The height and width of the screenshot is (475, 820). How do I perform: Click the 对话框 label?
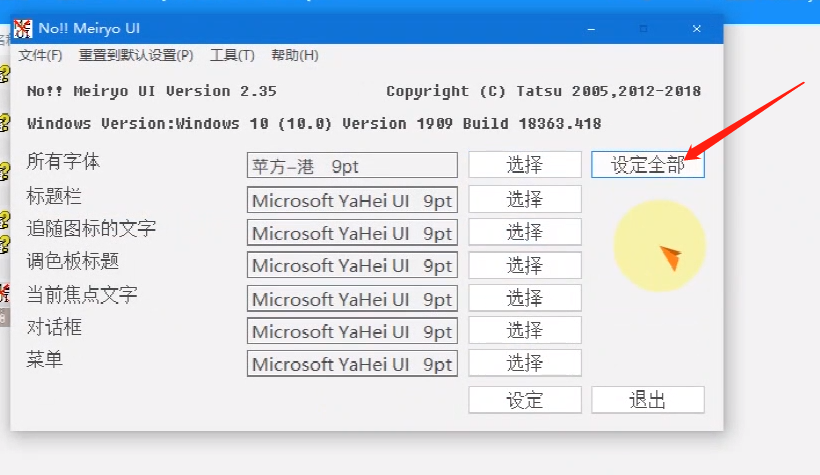coord(54,327)
